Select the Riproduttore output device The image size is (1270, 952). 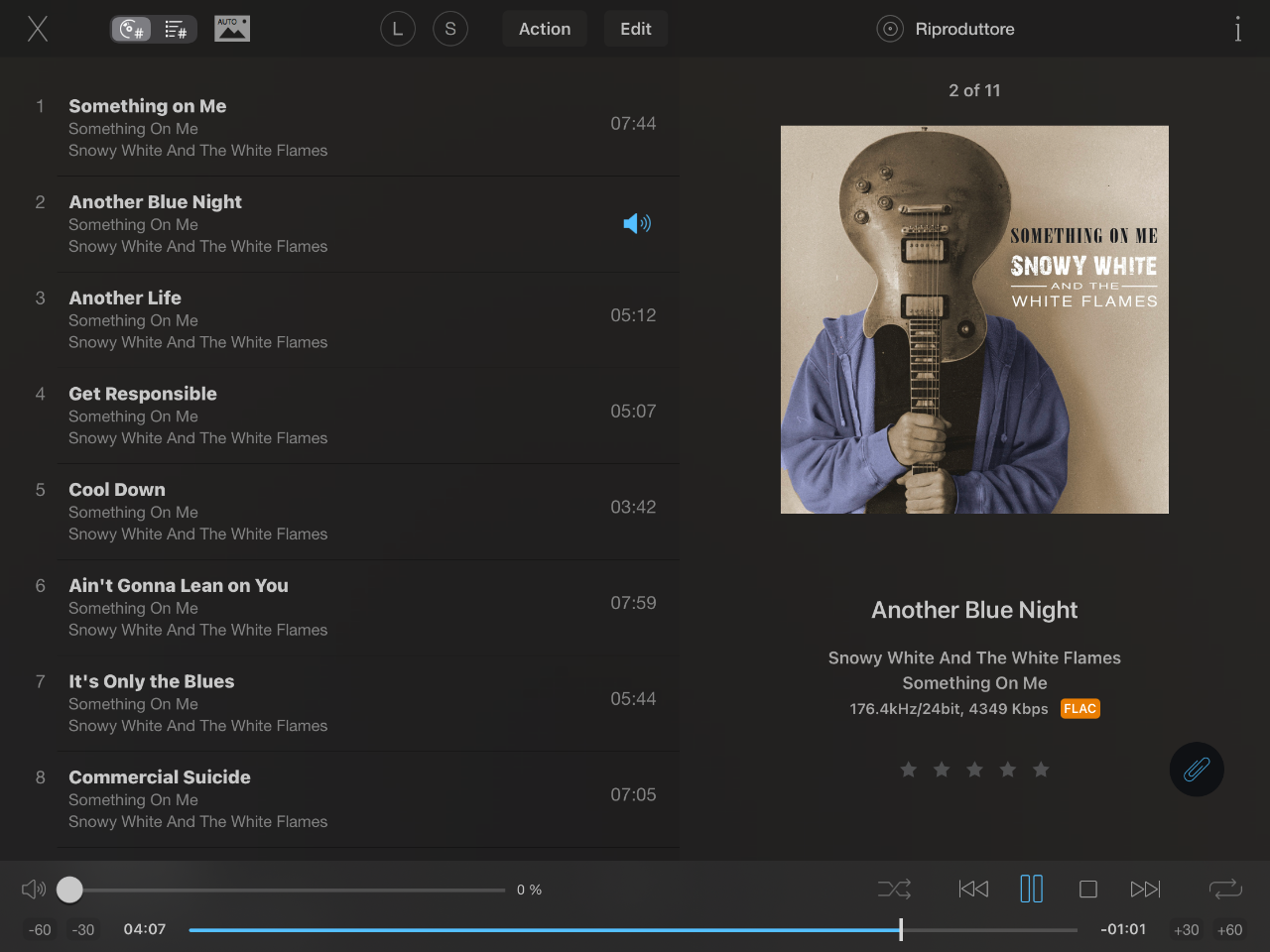pyautogui.click(x=946, y=29)
